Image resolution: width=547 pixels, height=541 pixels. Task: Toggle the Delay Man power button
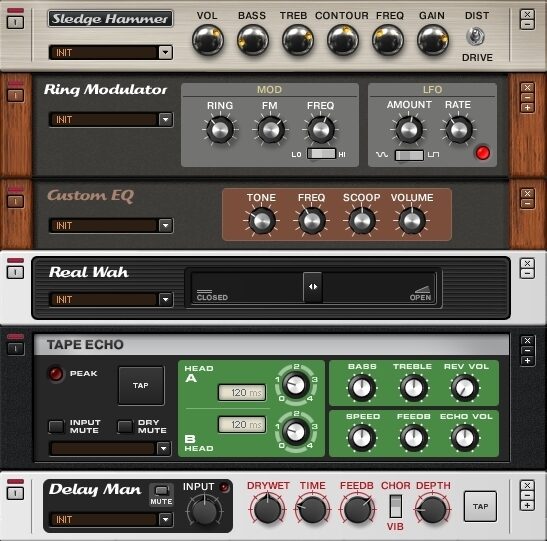pyautogui.click(x=15, y=494)
